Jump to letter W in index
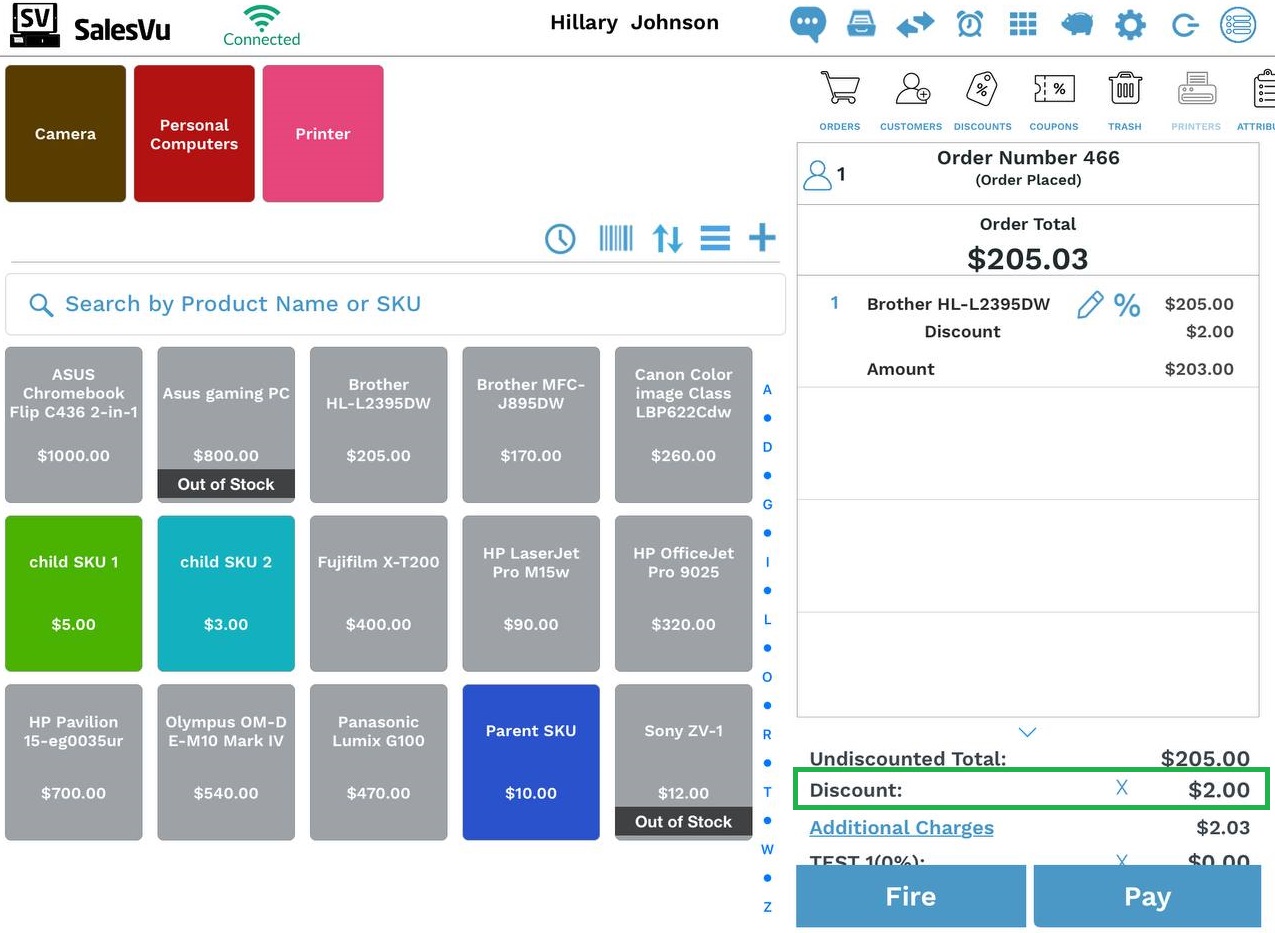1275x933 pixels. pyautogui.click(x=767, y=850)
